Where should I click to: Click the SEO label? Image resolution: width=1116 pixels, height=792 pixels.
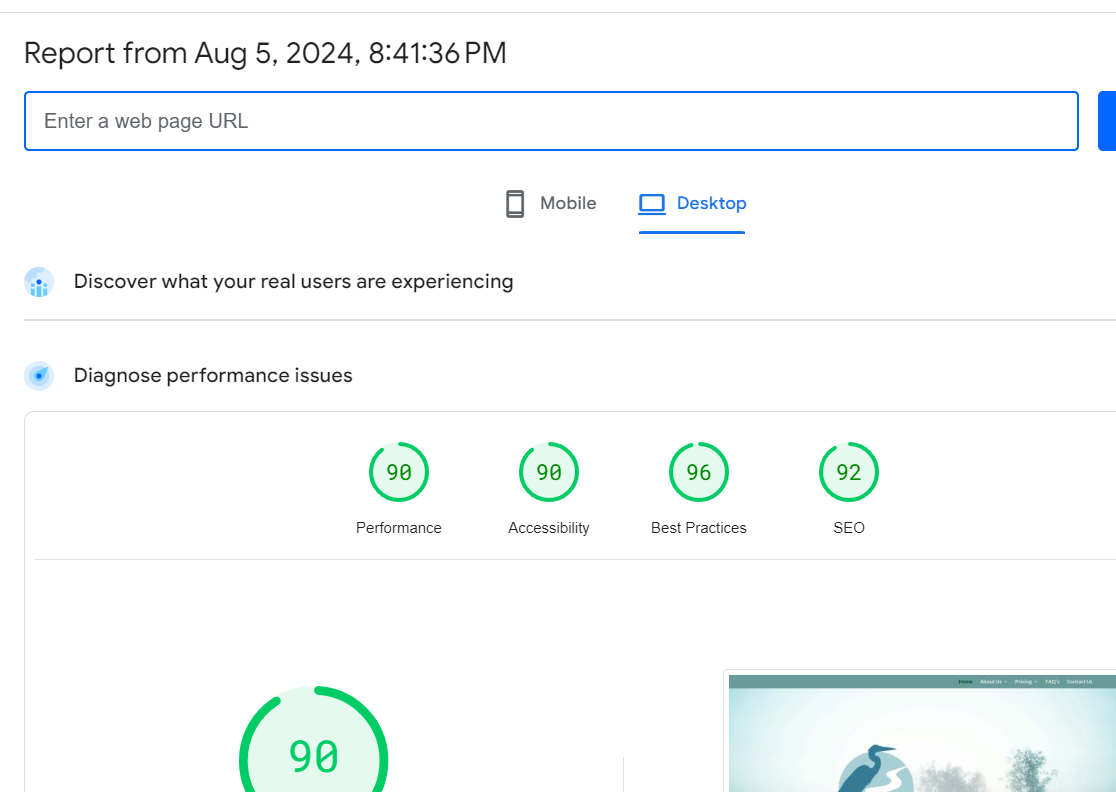pos(849,528)
